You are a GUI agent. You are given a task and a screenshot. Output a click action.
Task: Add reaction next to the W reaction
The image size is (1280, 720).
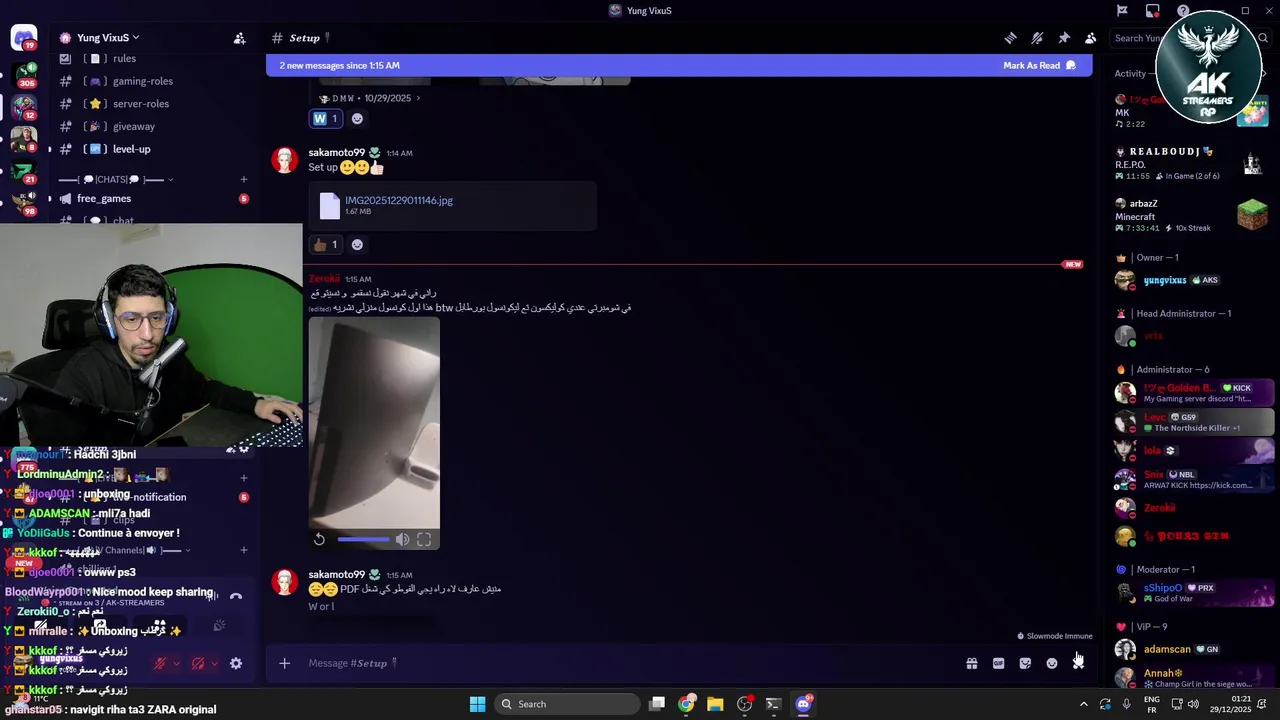(357, 119)
